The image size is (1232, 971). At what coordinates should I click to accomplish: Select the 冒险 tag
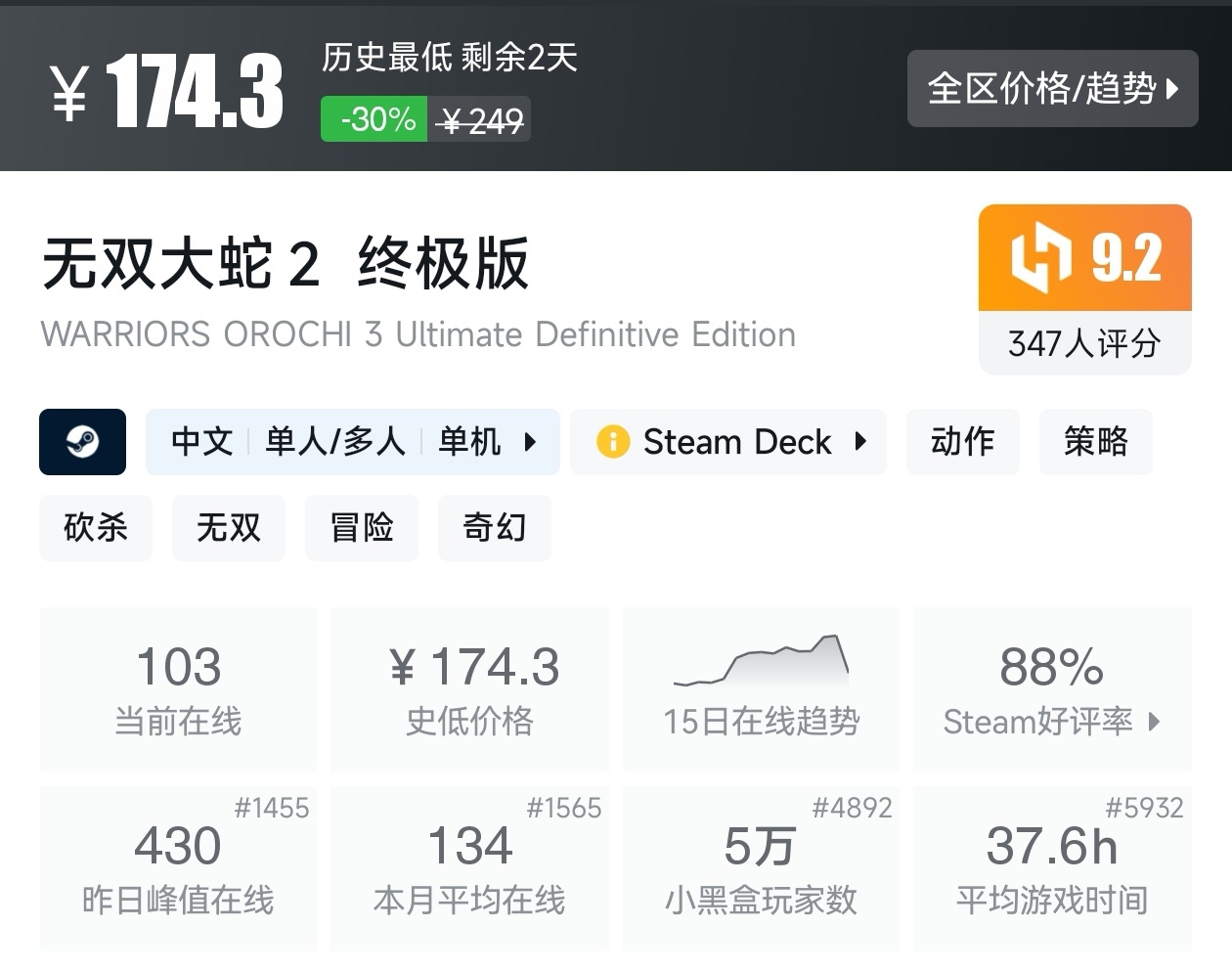point(362,528)
